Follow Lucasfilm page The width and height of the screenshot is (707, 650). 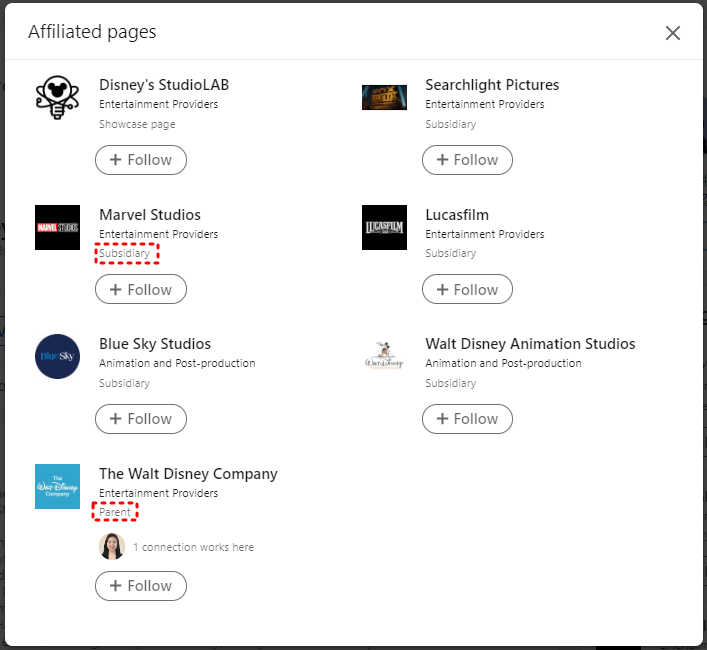pos(467,289)
